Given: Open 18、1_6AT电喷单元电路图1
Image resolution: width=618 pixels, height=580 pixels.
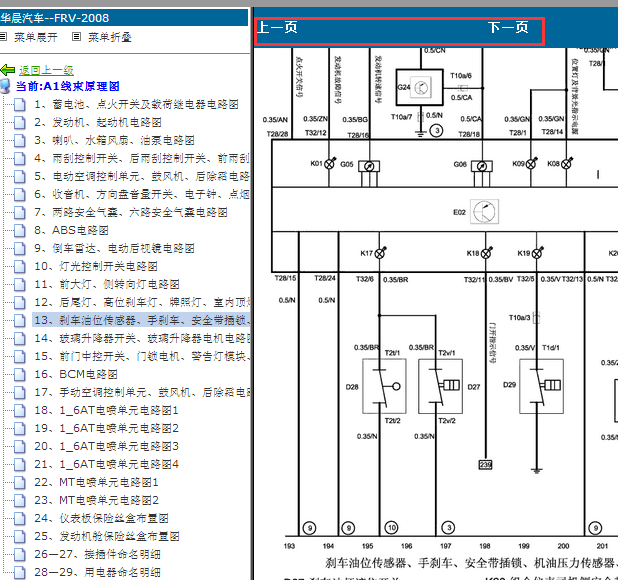Looking at the screenshot, I should point(106,411).
